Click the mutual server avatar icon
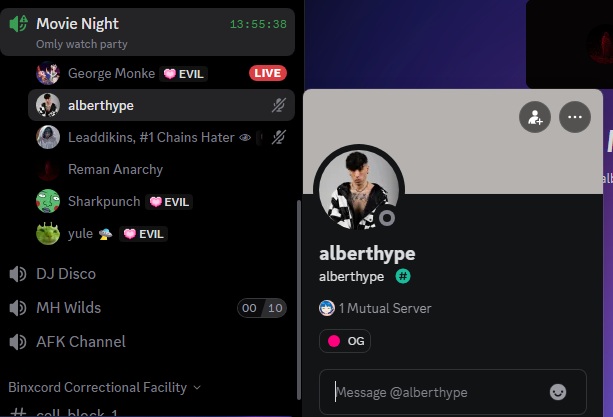This screenshot has height=417, width=613. click(327, 308)
